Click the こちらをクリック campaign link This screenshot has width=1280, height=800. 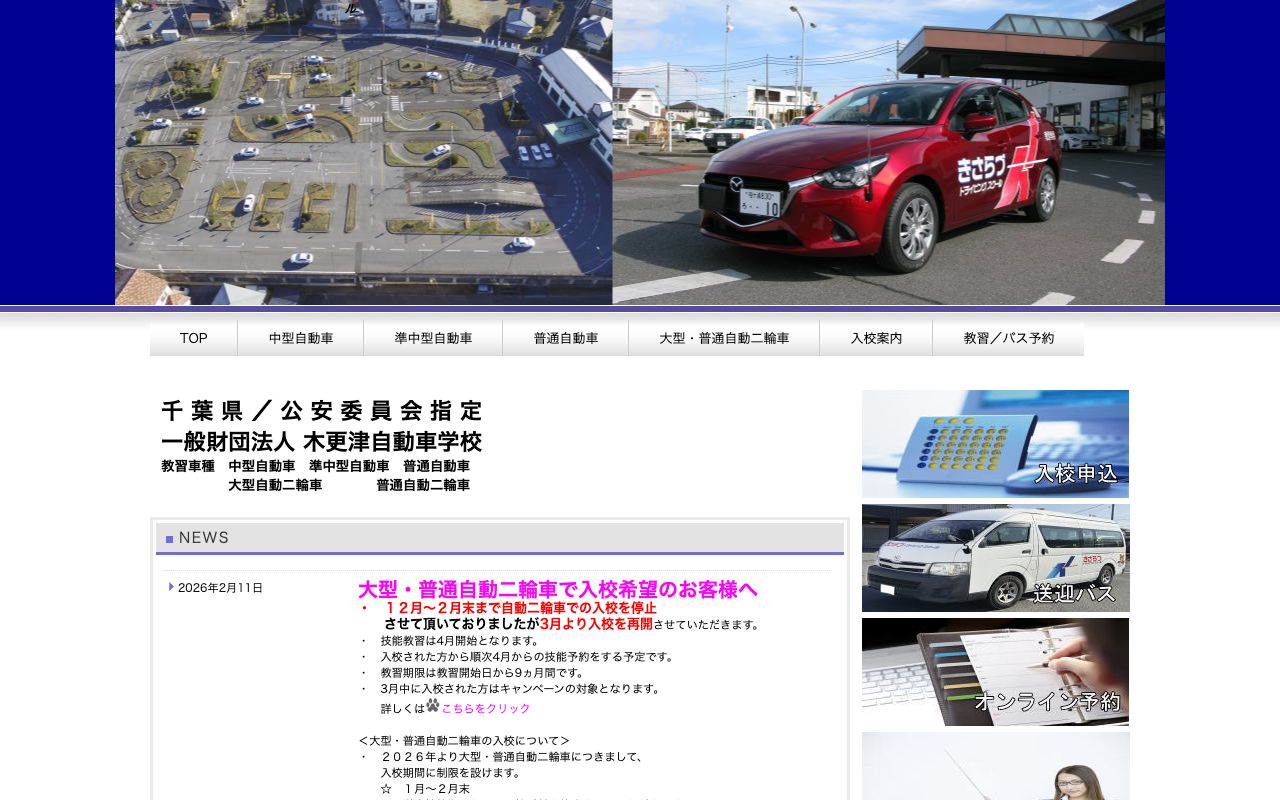tap(484, 708)
